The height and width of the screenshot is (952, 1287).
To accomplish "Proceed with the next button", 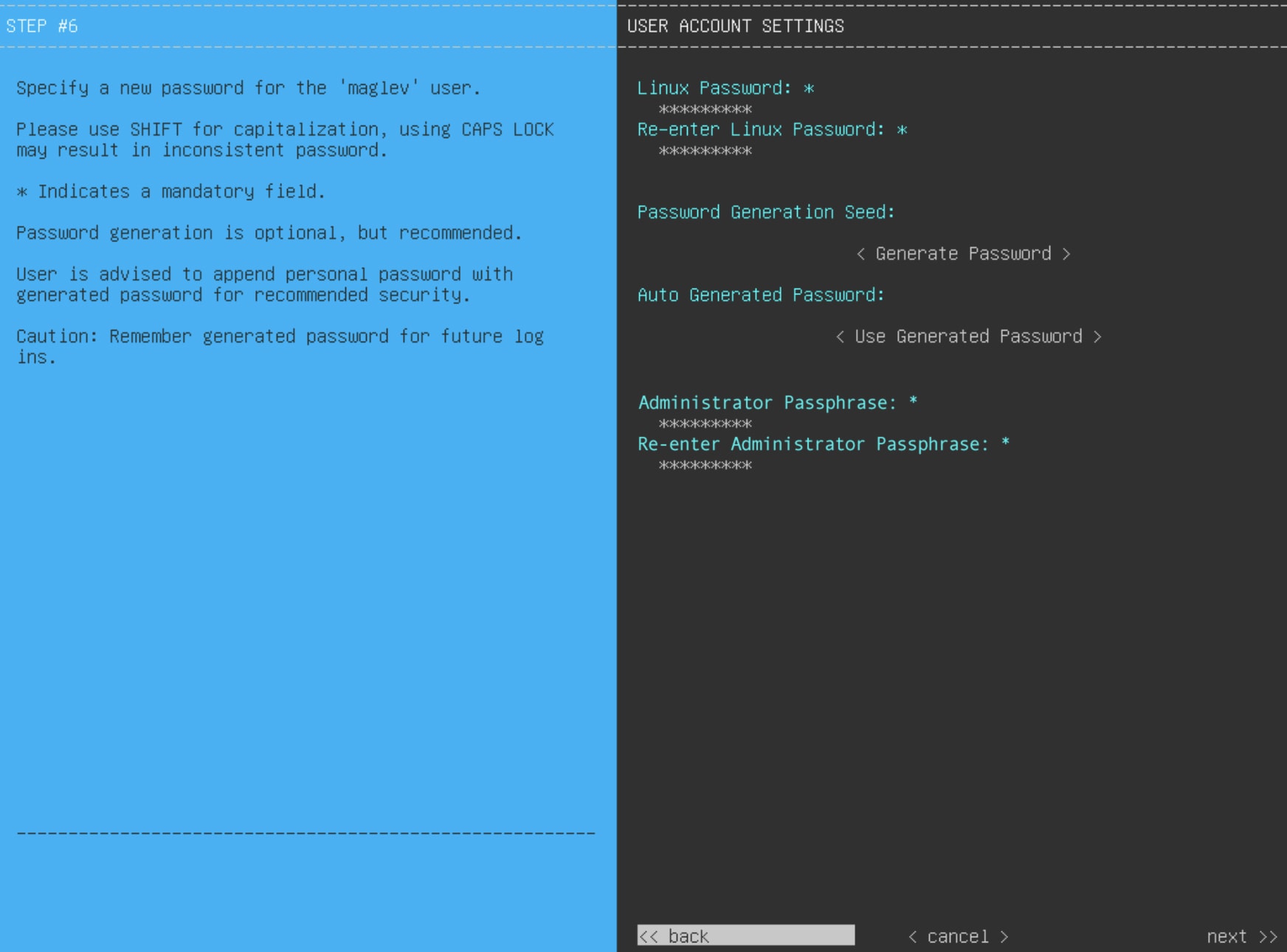I will (x=1241, y=937).
